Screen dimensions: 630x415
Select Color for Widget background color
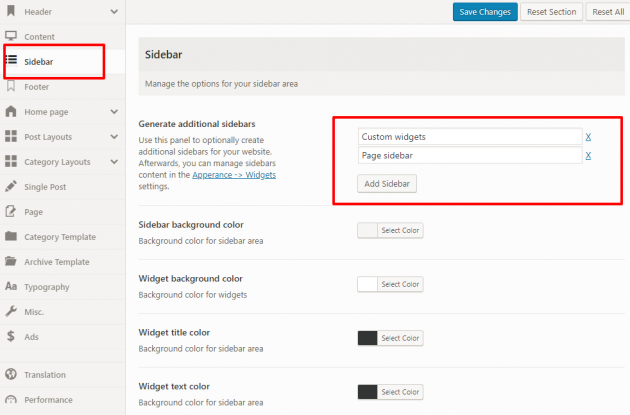[400, 284]
